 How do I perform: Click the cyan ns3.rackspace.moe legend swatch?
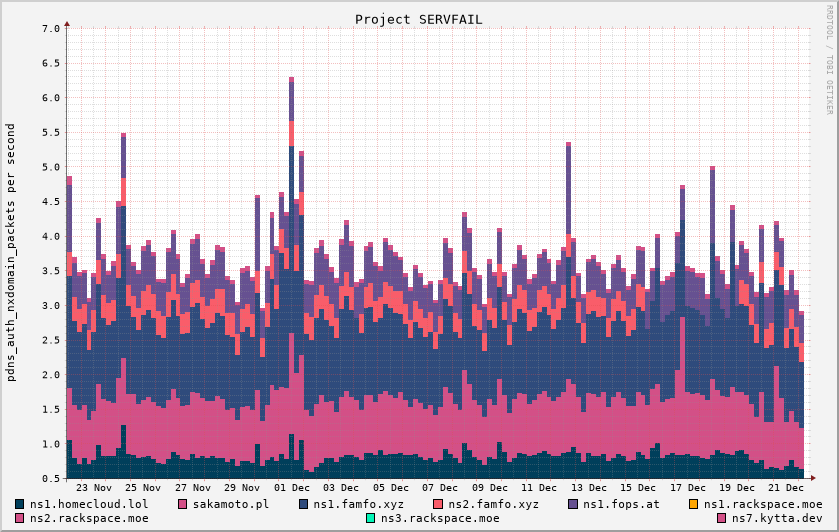click(371, 518)
